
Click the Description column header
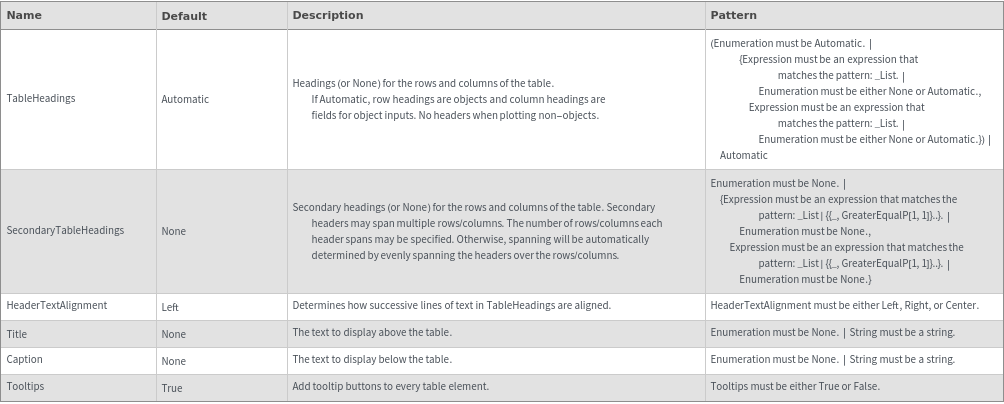tap(328, 16)
